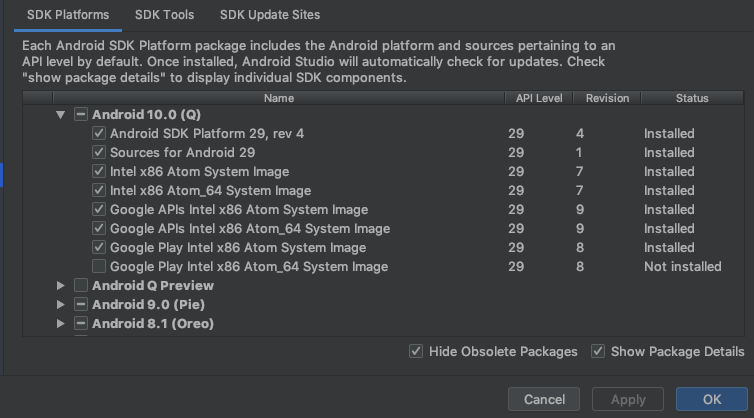Image resolution: width=754 pixels, height=418 pixels.
Task: Expand the Android Q Preview group
Action: click(61, 286)
